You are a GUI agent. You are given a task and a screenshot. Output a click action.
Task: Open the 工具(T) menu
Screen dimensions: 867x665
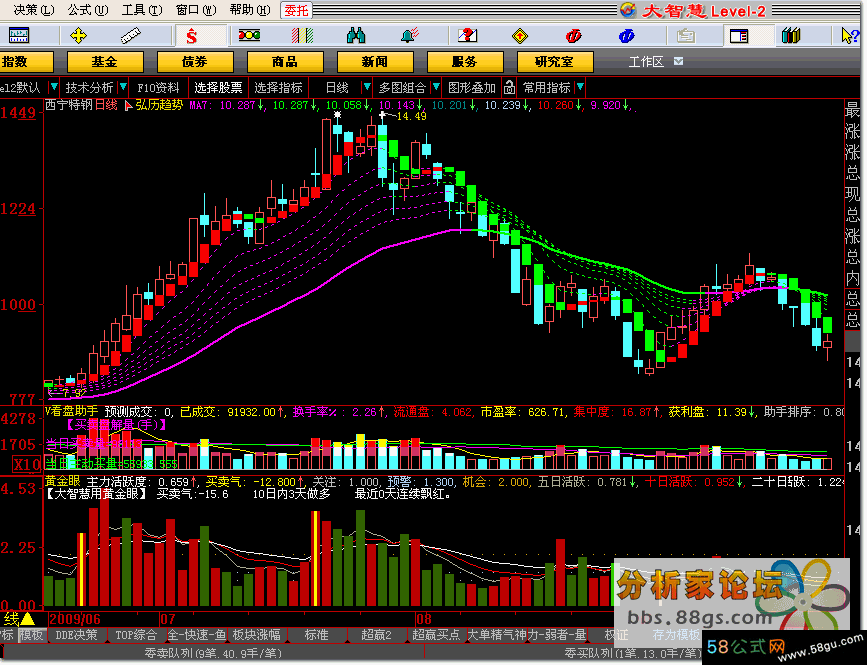(142, 9)
